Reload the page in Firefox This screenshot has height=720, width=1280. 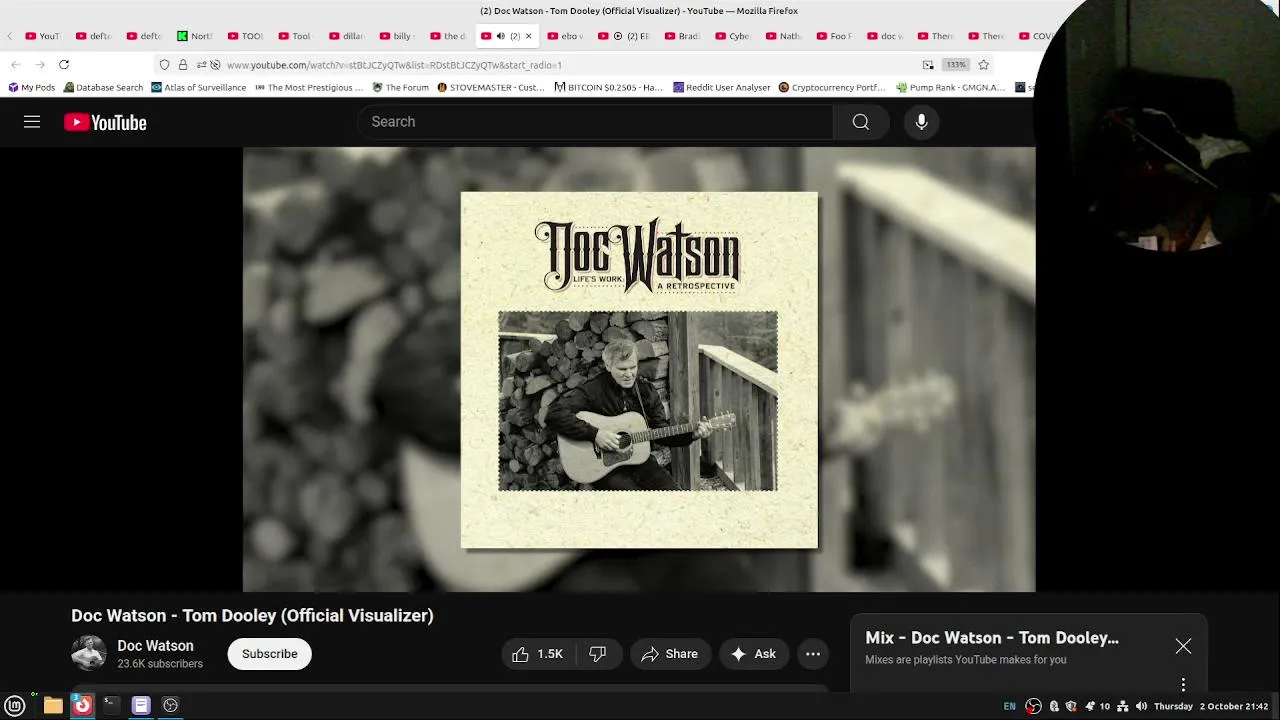pos(64,65)
